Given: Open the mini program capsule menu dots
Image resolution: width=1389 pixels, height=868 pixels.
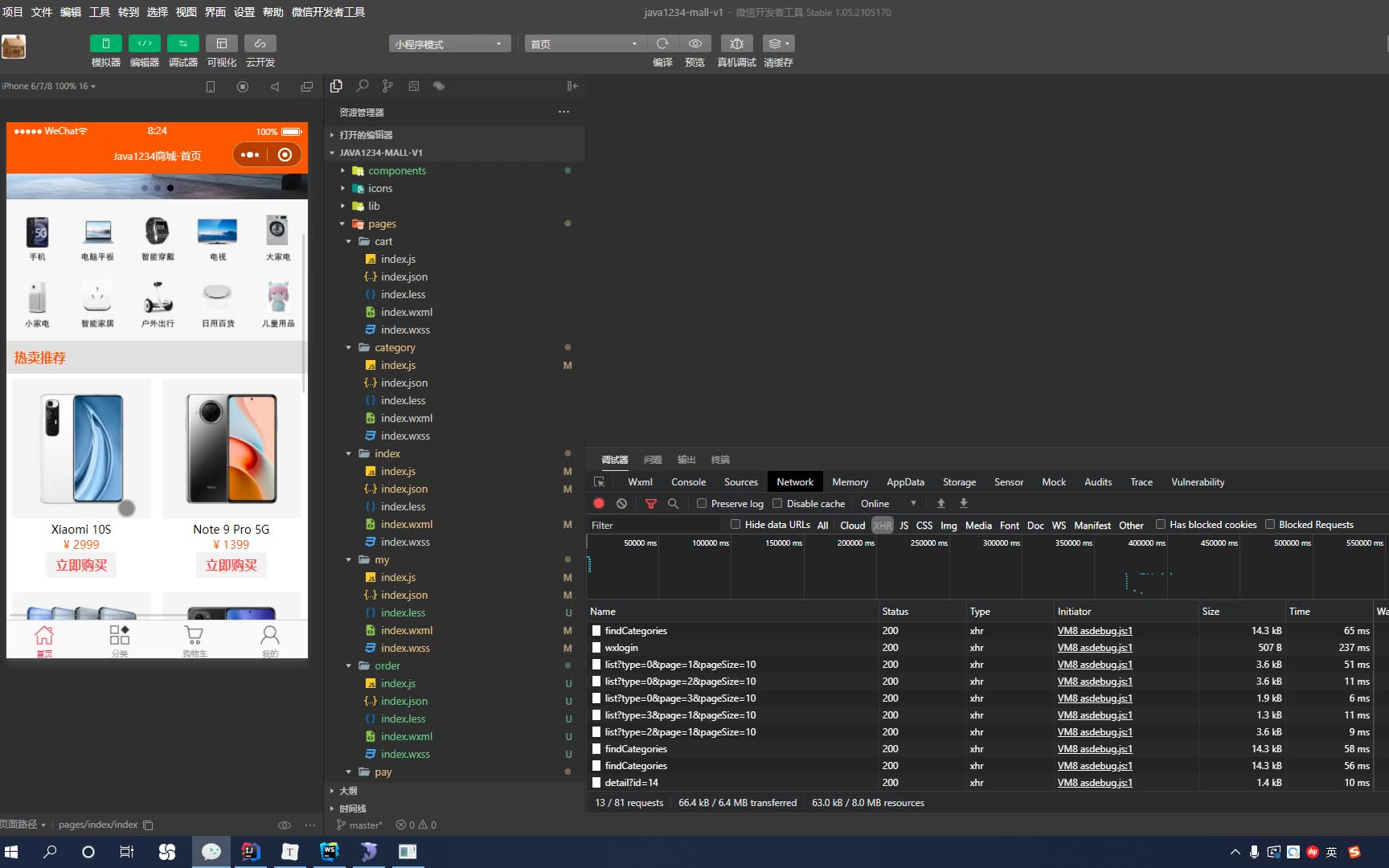Looking at the screenshot, I should coord(250,154).
